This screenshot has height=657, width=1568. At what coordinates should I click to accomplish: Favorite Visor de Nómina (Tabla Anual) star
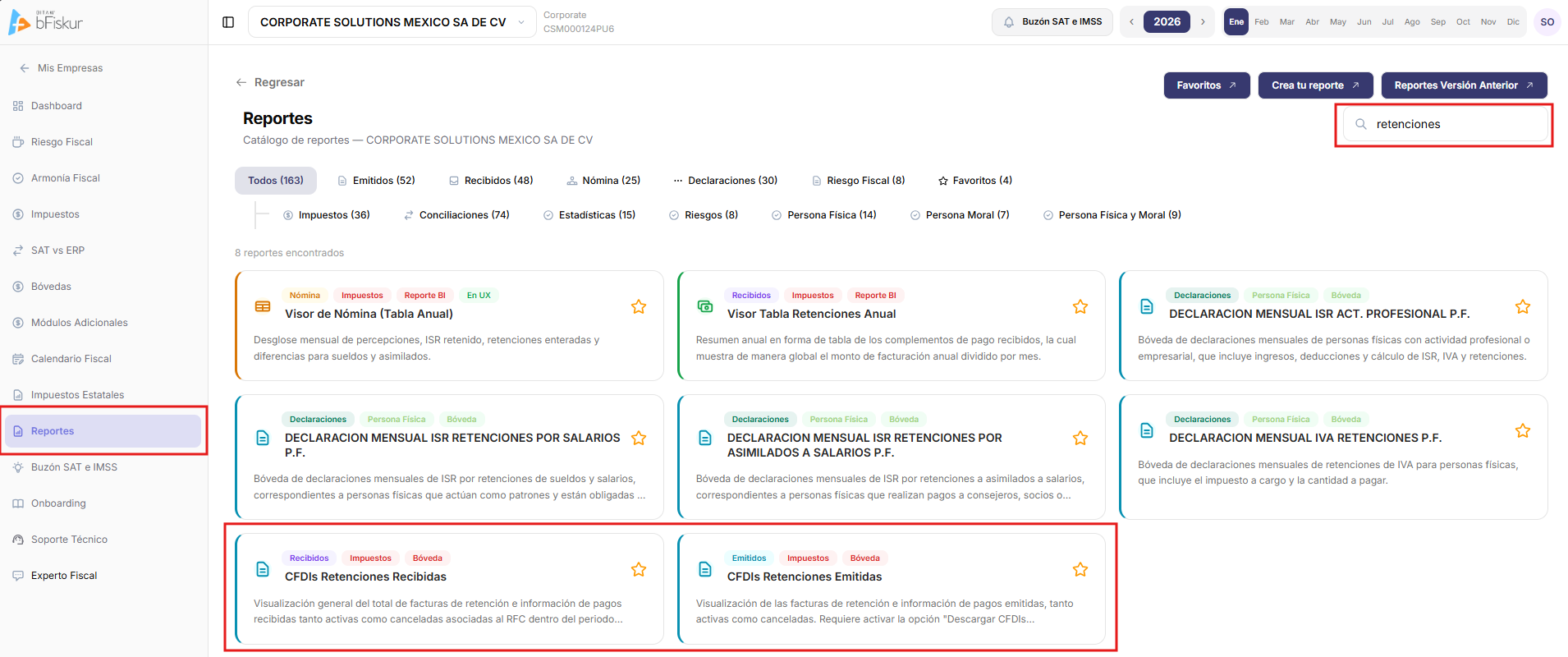(639, 306)
